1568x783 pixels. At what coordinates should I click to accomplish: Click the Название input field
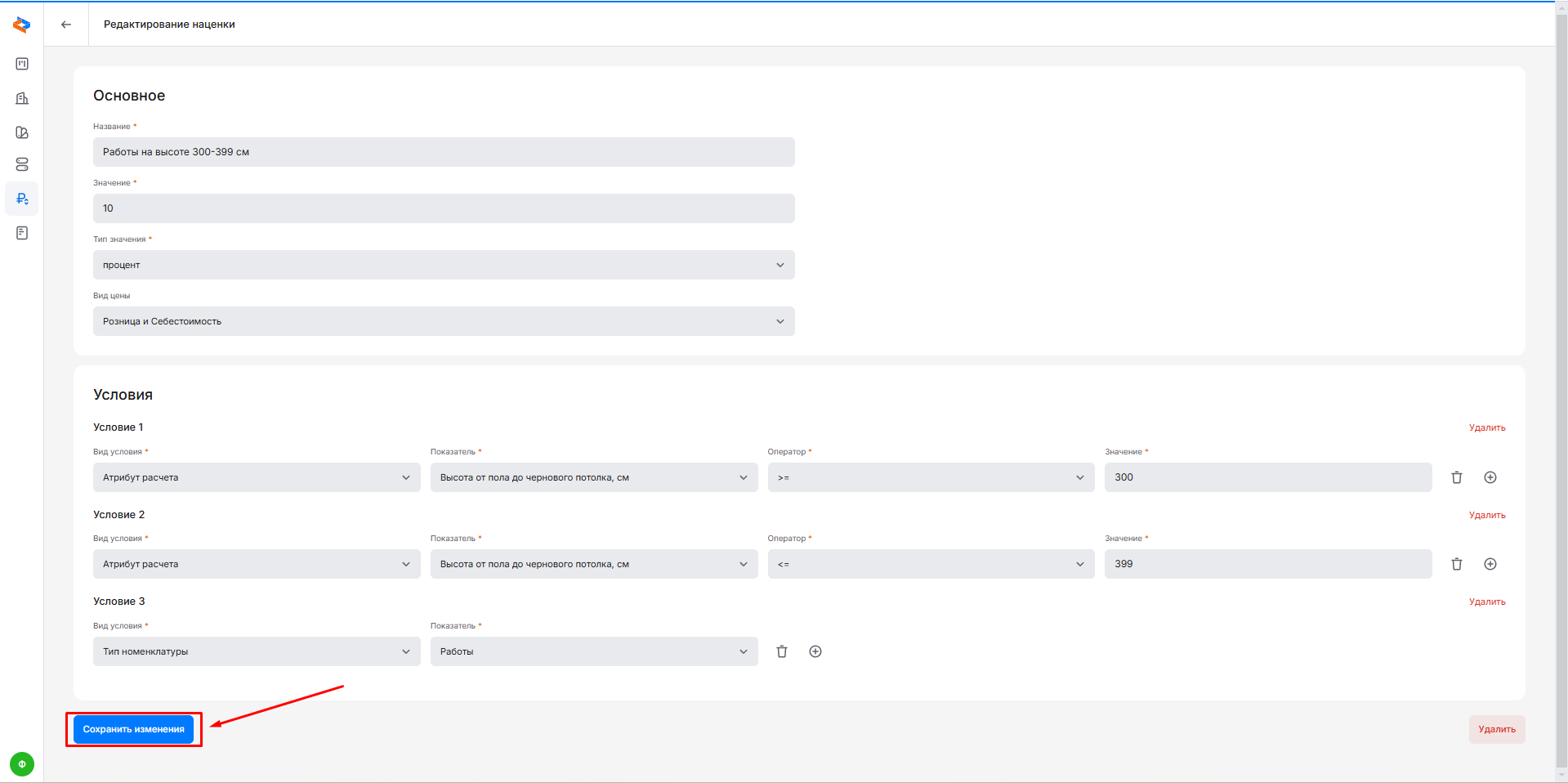[x=444, y=152]
